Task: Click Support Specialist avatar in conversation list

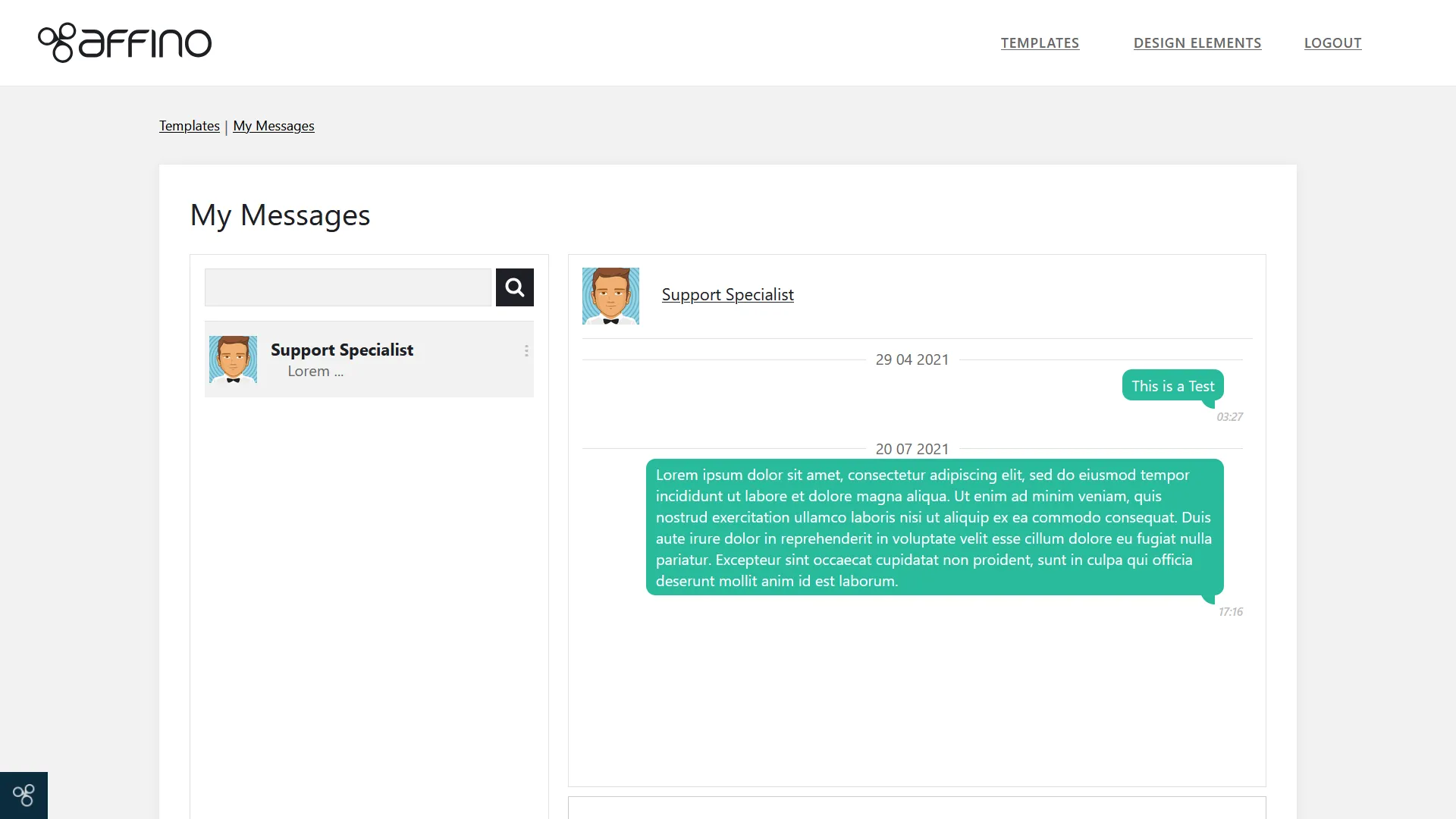Action: (233, 359)
